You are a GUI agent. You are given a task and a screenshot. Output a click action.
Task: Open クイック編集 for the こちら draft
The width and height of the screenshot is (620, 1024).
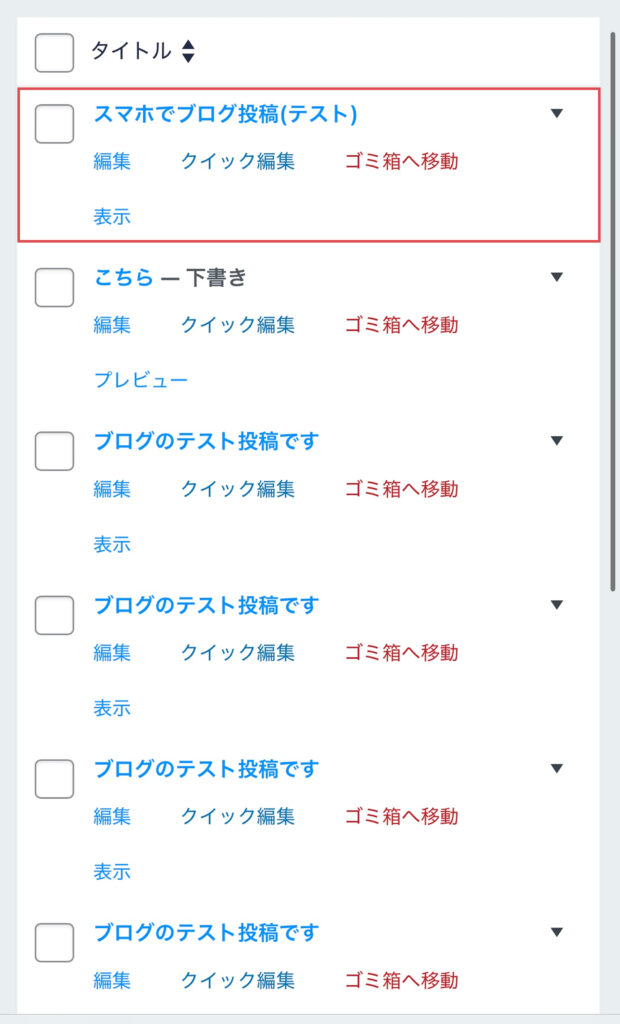[x=237, y=325]
